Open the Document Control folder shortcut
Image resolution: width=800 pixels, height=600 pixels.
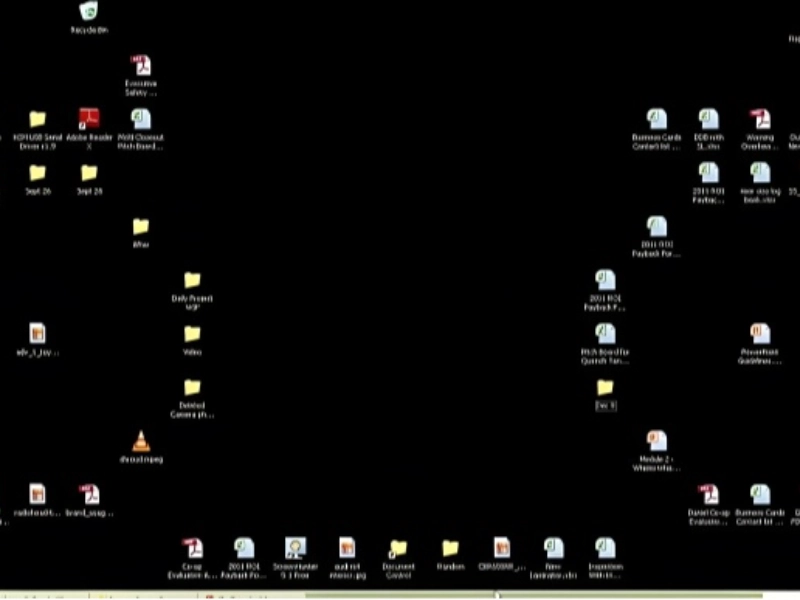click(x=398, y=548)
